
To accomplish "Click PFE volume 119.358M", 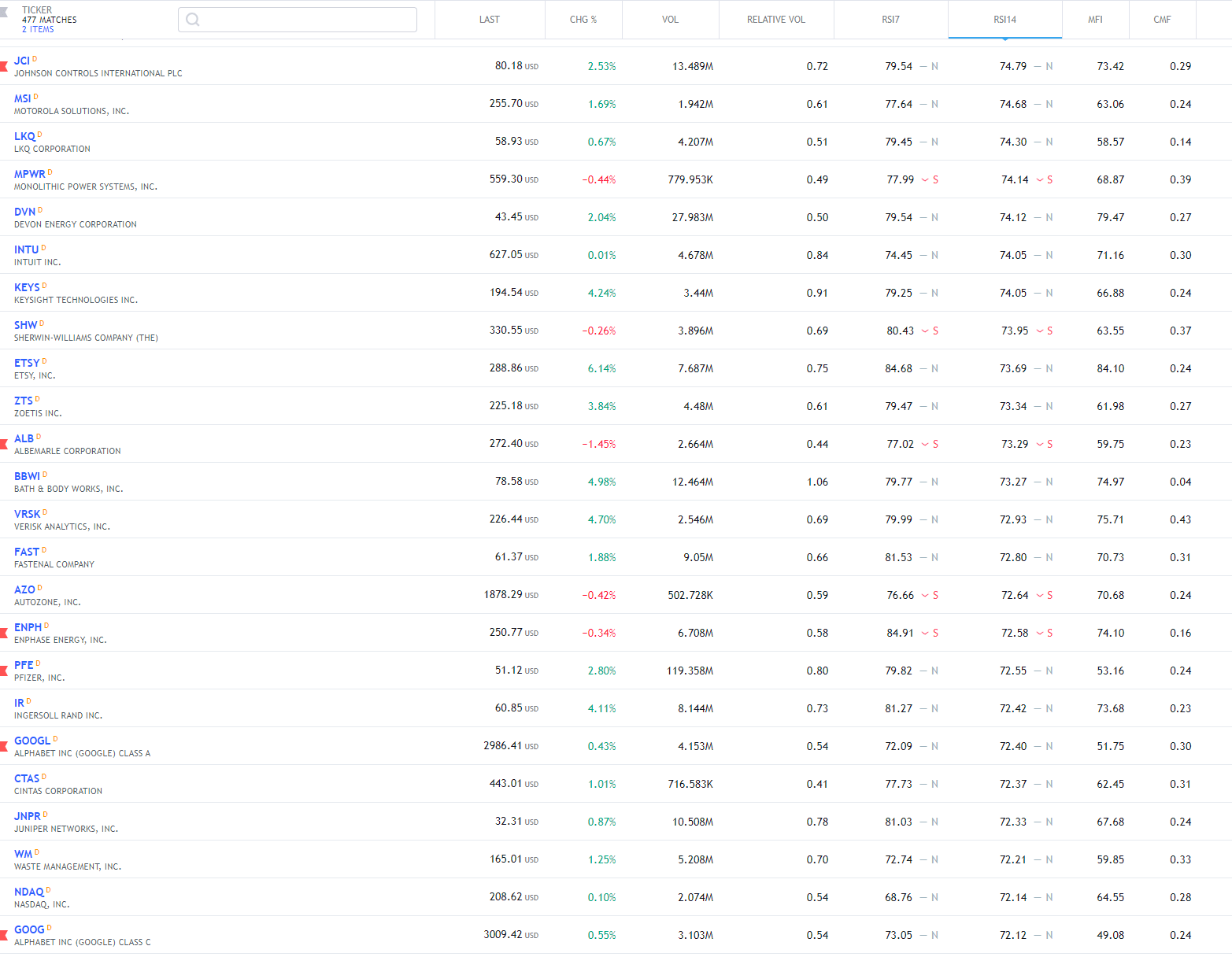I will [690, 671].
